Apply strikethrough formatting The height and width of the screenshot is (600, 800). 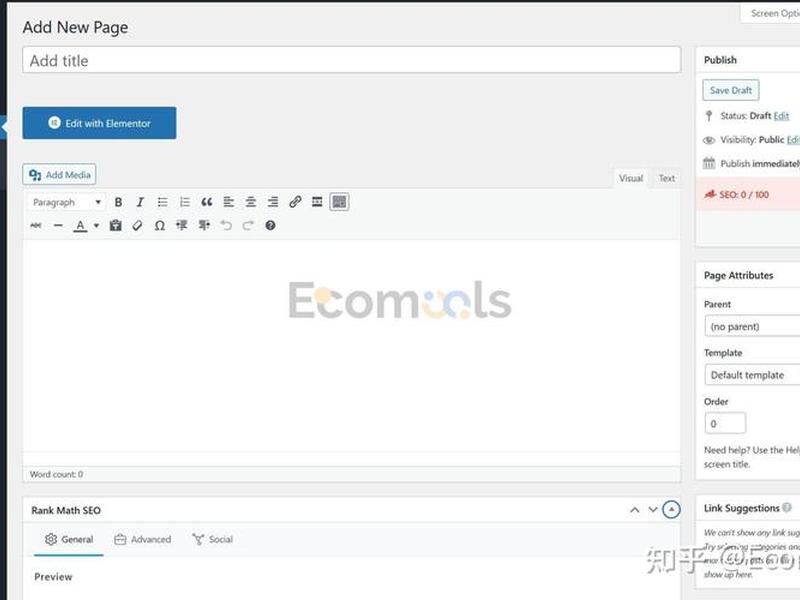tap(36, 226)
